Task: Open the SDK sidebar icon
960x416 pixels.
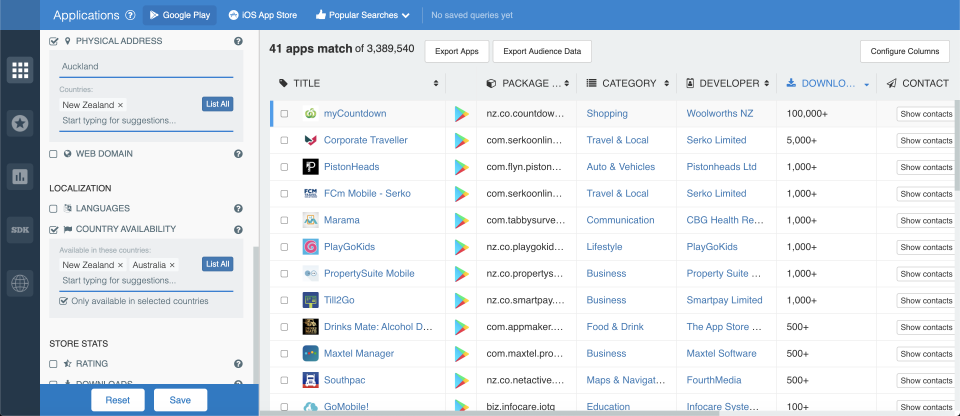Action: point(20,230)
